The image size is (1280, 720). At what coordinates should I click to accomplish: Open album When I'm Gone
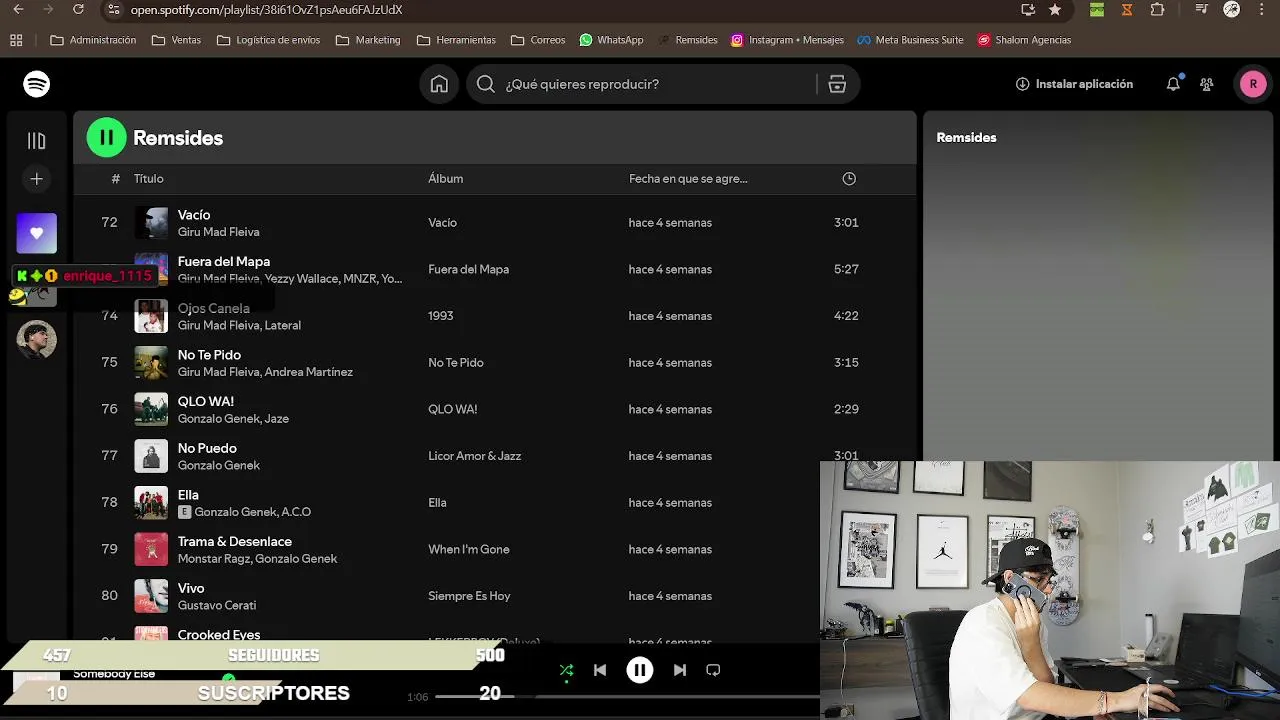point(469,549)
